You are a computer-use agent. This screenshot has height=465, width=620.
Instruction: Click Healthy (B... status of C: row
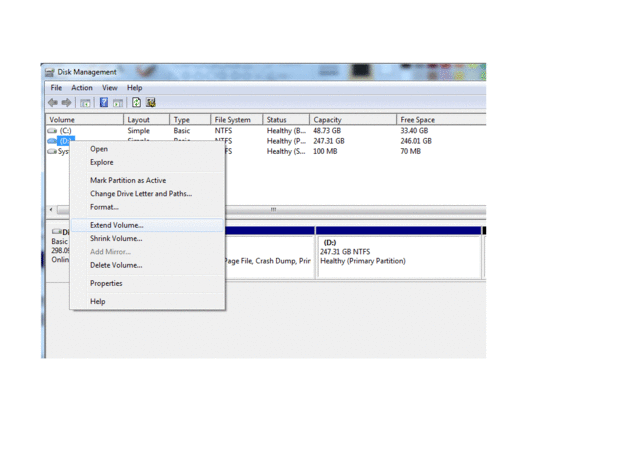(x=286, y=130)
